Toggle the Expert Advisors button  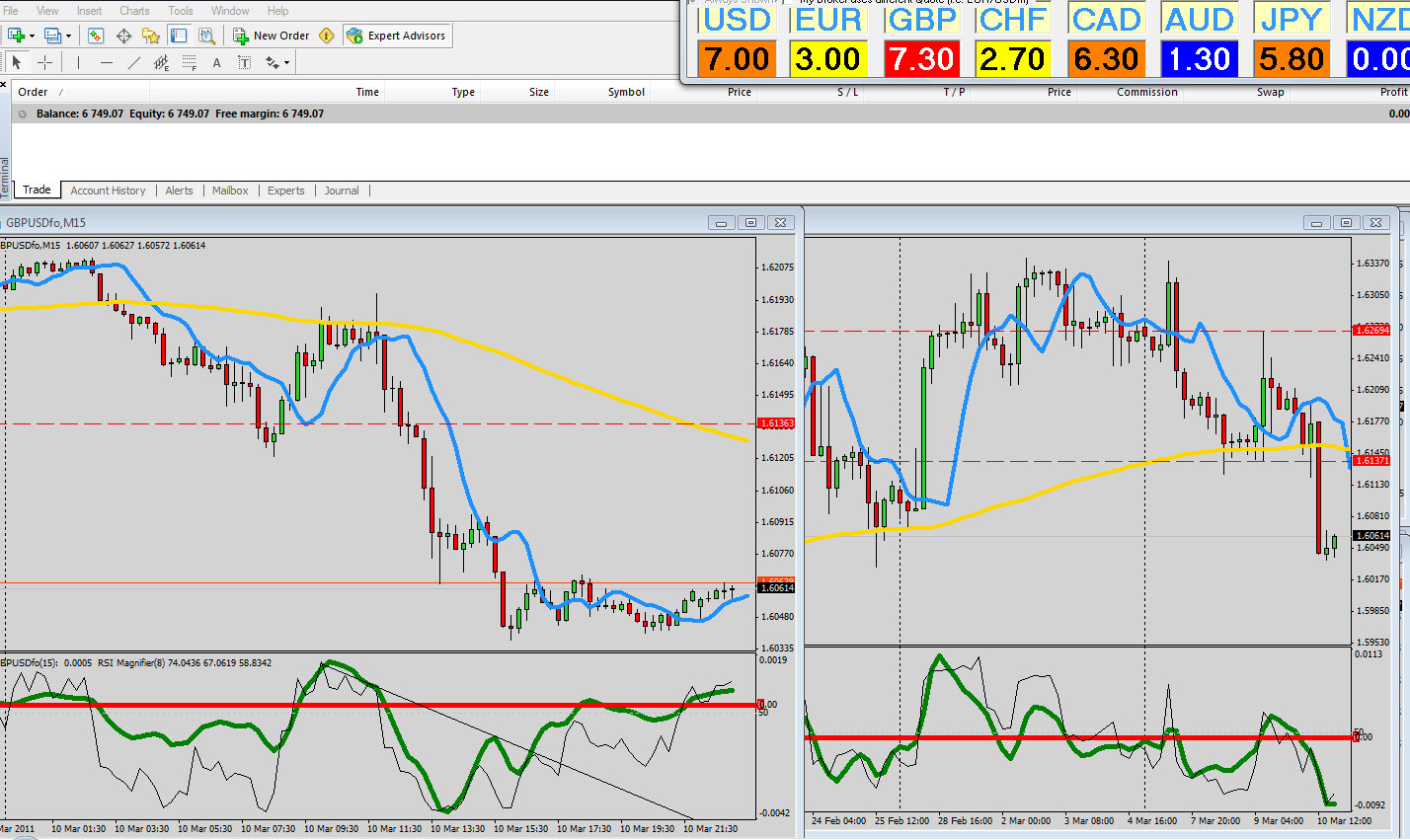point(396,36)
